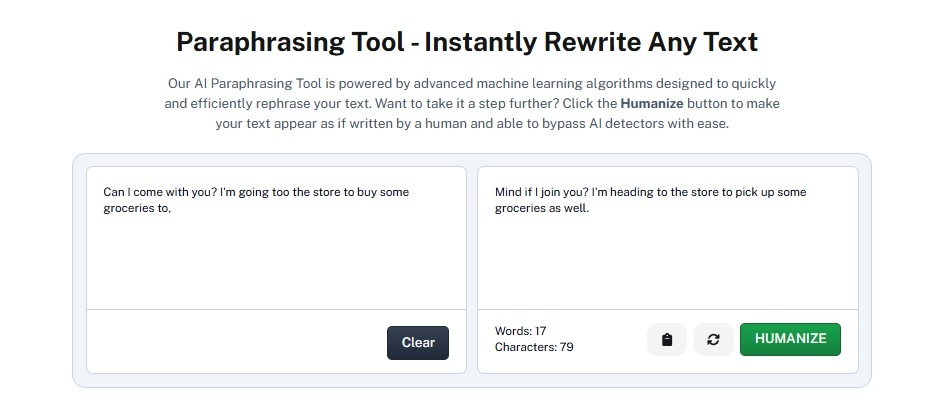Click empty space below the output text
Image resolution: width=937 pixels, height=418 pixels.
667,263
